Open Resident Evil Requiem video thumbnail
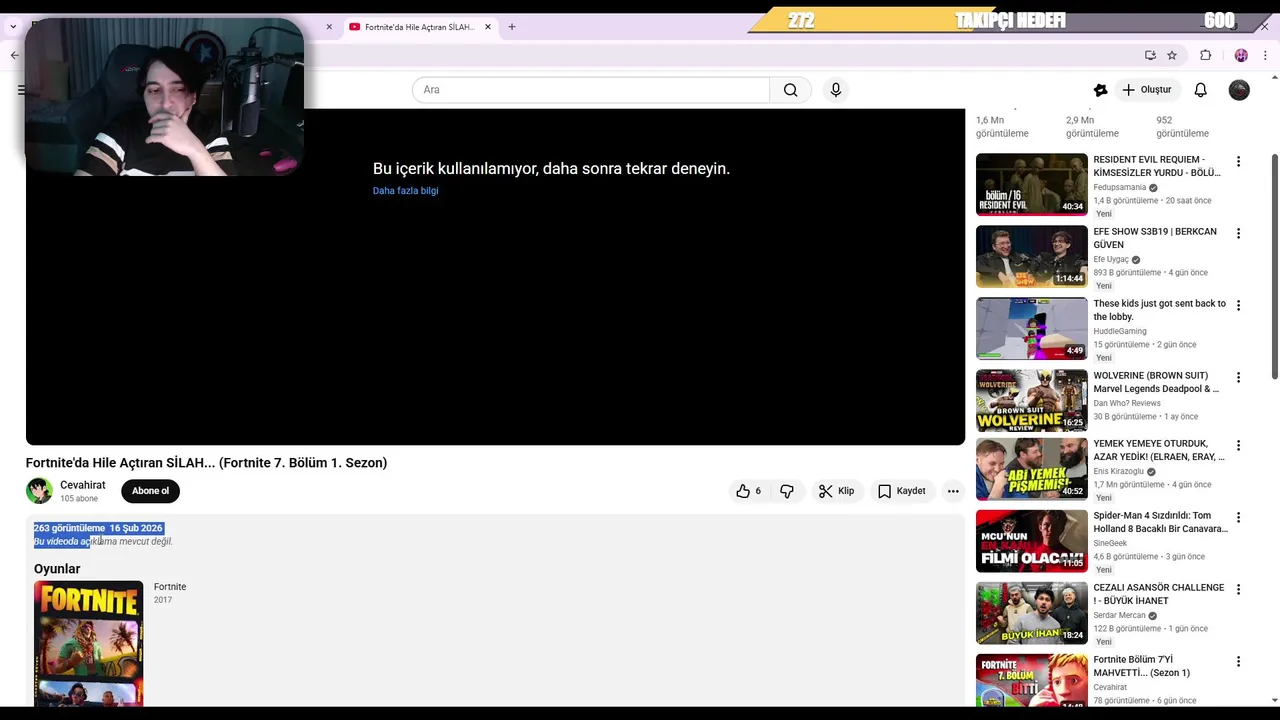Screen dimensions: 1280x720 coord(1031,184)
